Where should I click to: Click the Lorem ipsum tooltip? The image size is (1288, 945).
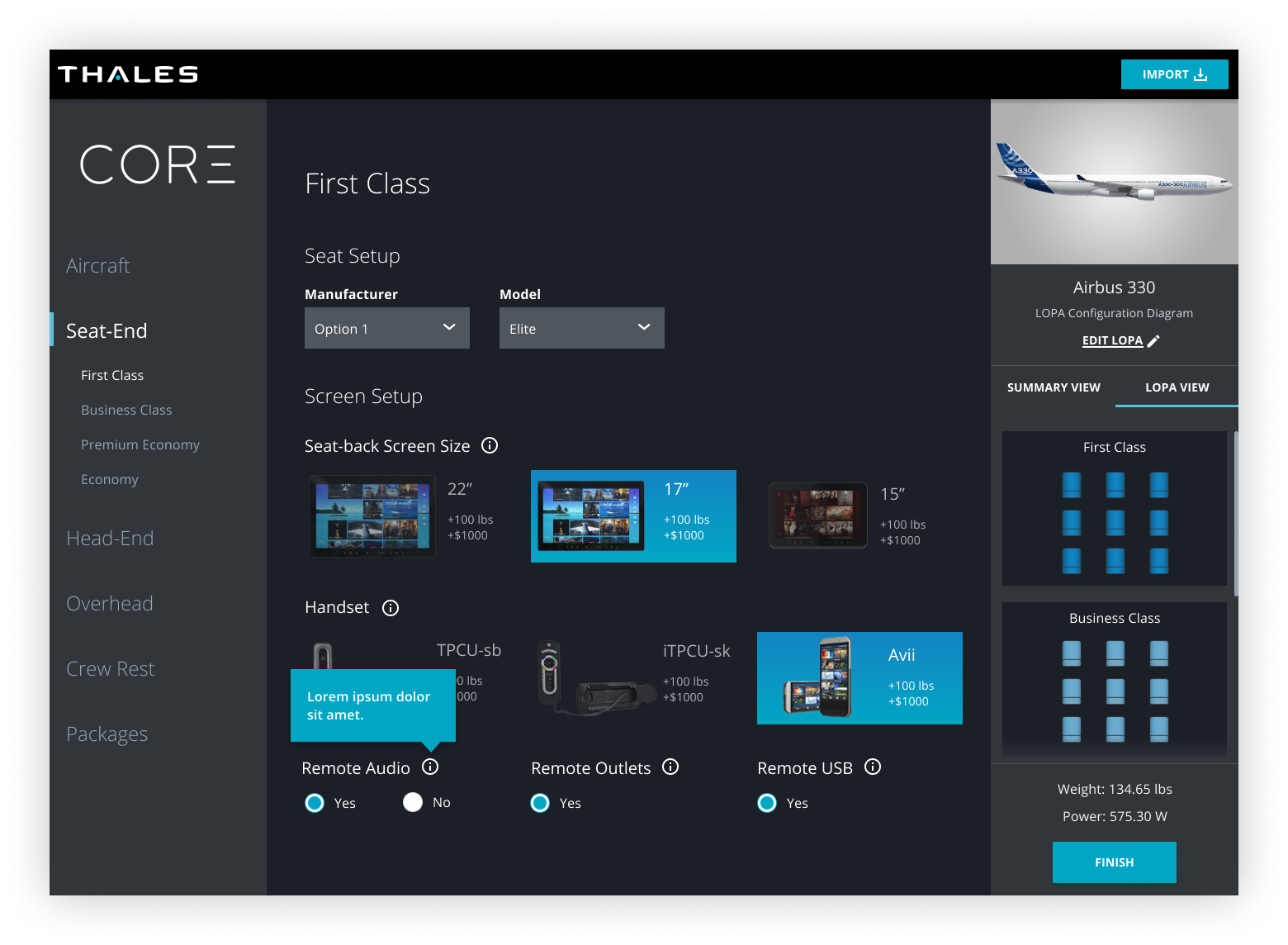(373, 705)
